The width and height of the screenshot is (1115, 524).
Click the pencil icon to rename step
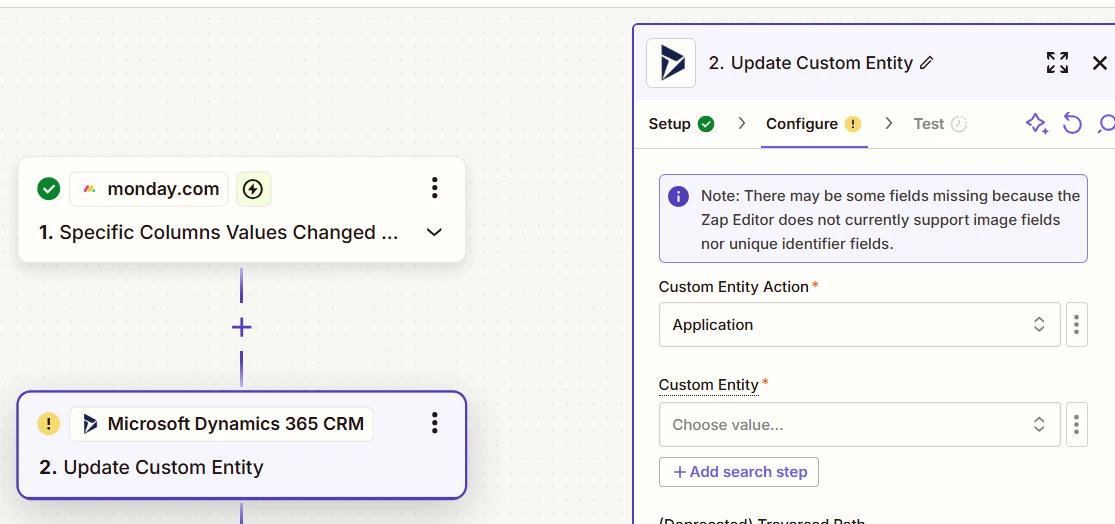[926, 63]
